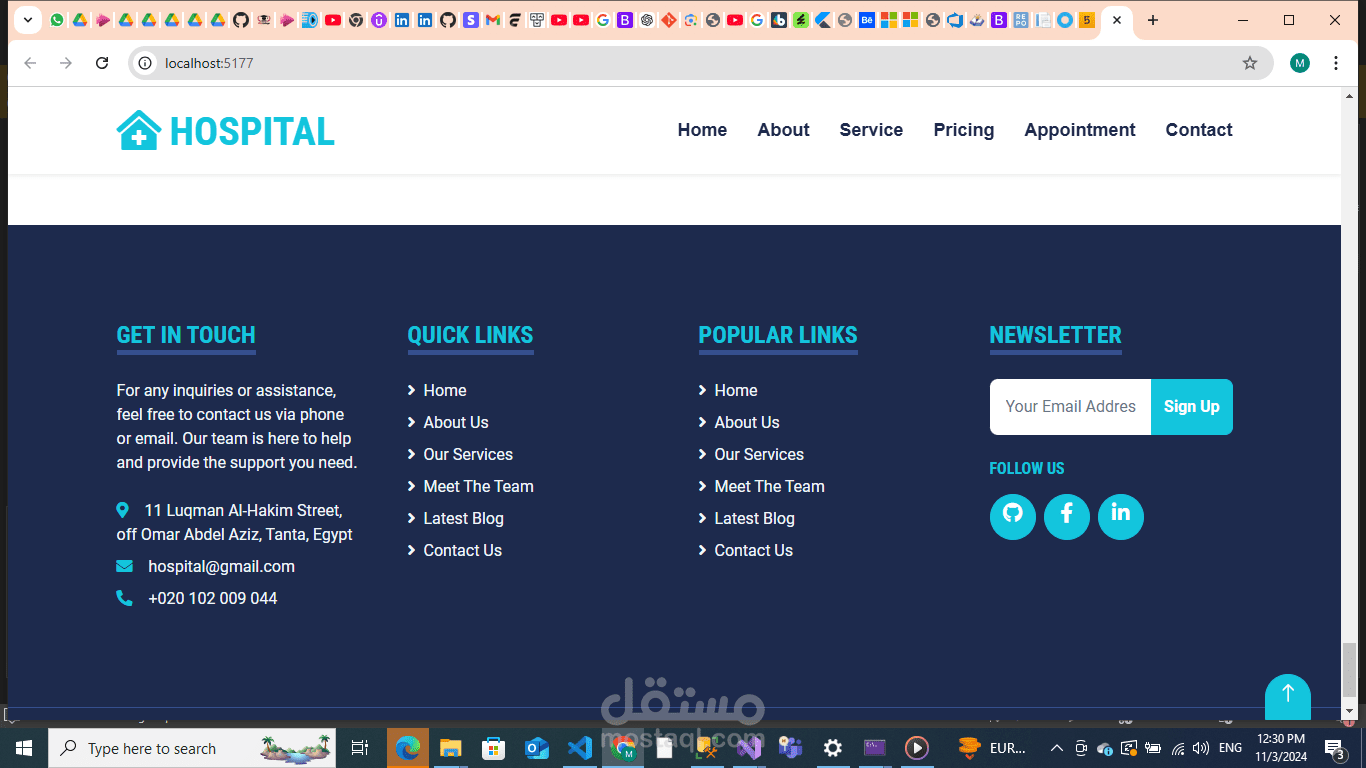The image size is (1366, 768).
Task: Expand the tab search dropdown
Action: [27, 20]
